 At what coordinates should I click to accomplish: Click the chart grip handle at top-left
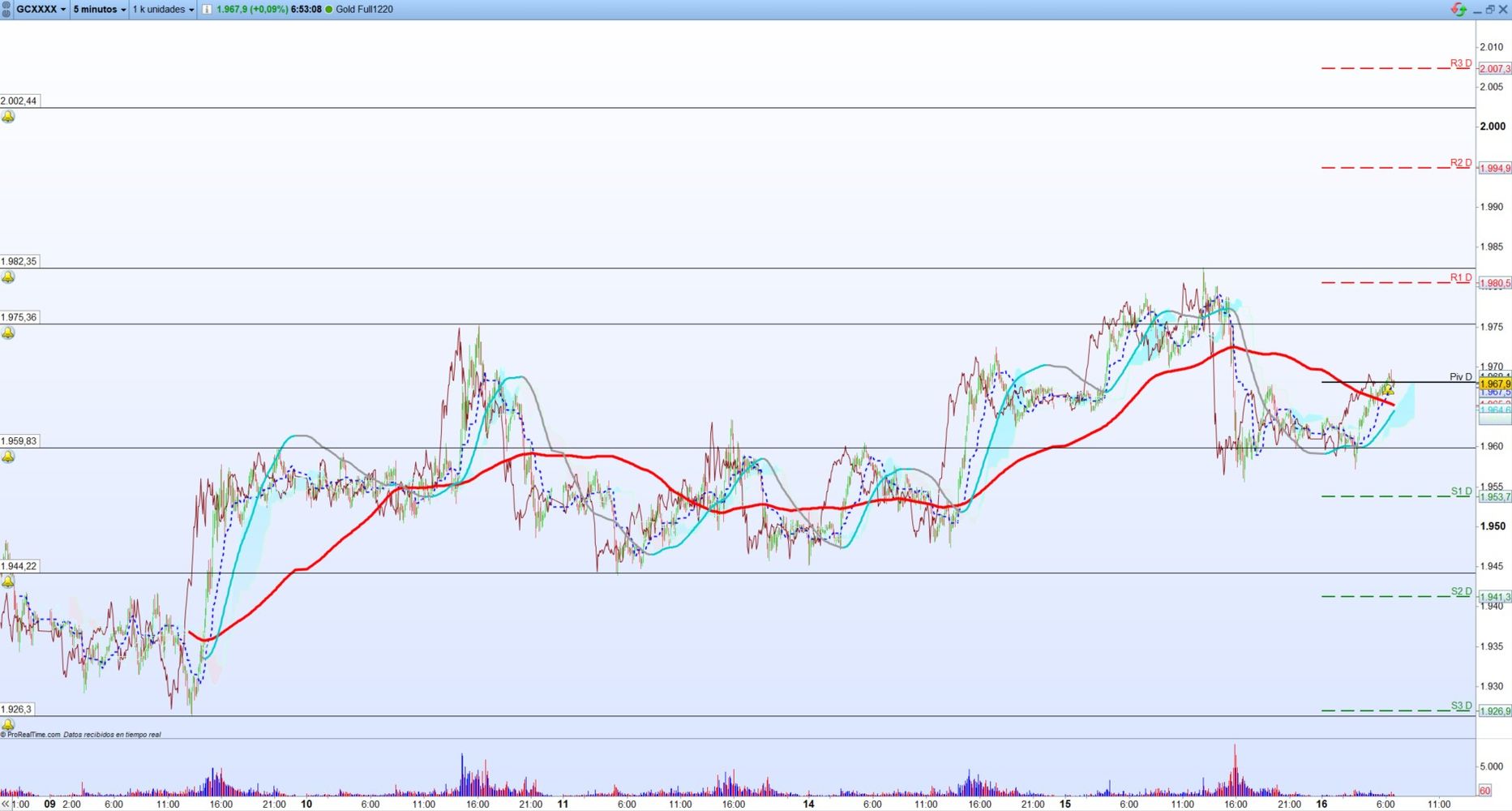(6, 9)
